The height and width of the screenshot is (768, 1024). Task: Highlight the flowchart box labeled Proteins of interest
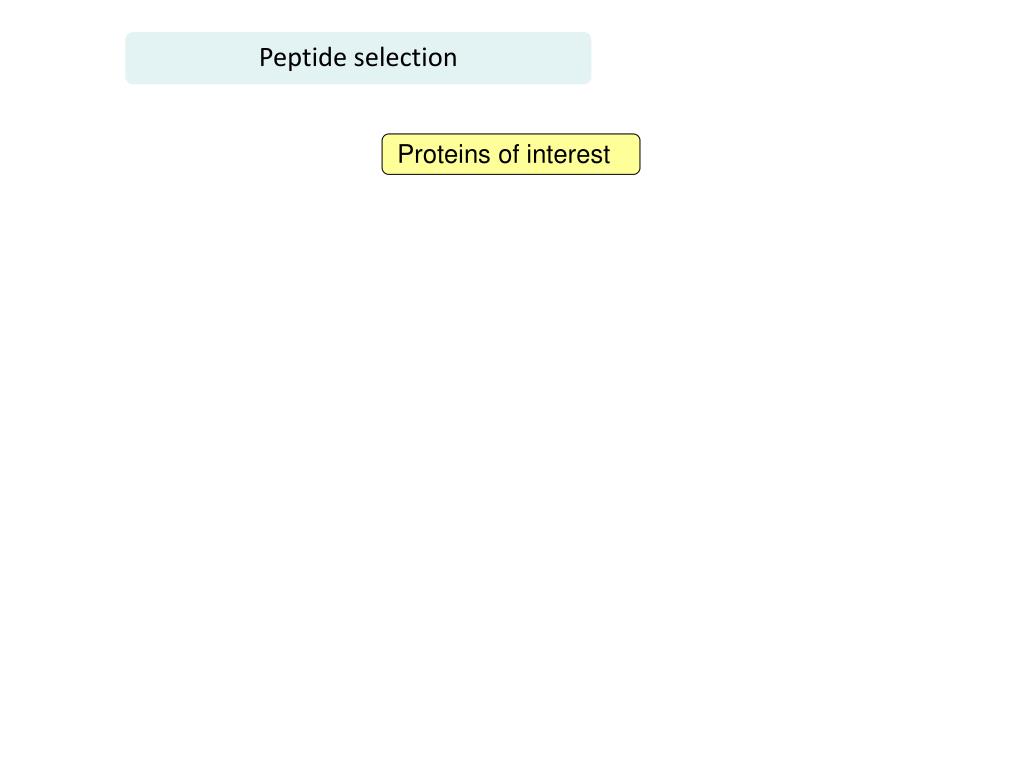tap(511, 154)
